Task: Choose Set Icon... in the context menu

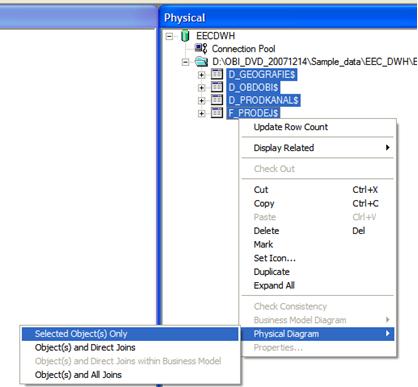Action: coord(318,258)
